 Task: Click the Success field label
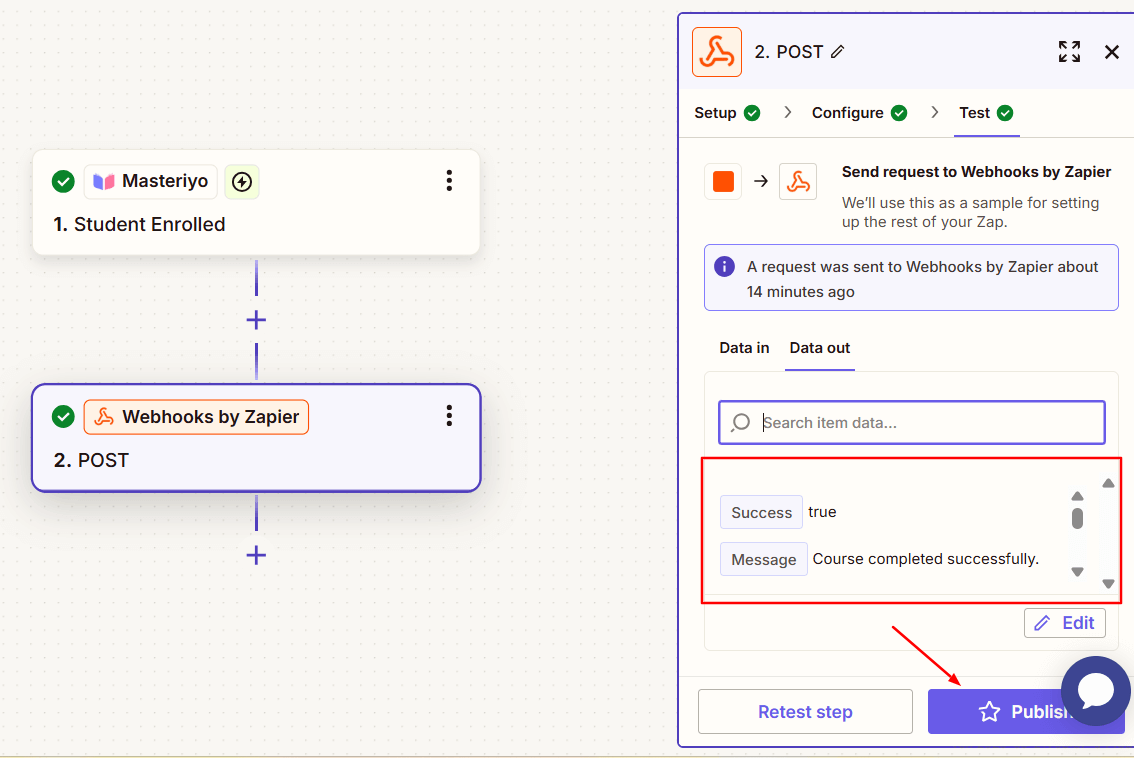pos(762,512)
